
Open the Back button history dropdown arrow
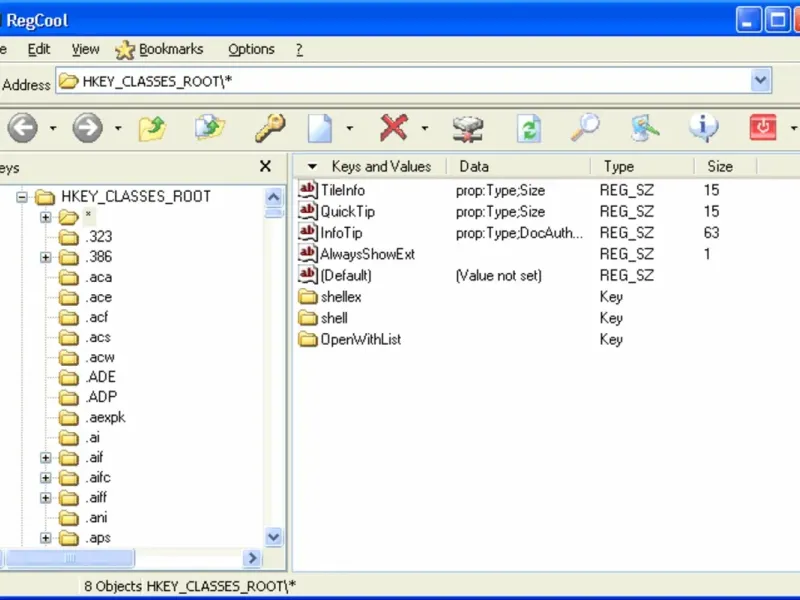53,128
